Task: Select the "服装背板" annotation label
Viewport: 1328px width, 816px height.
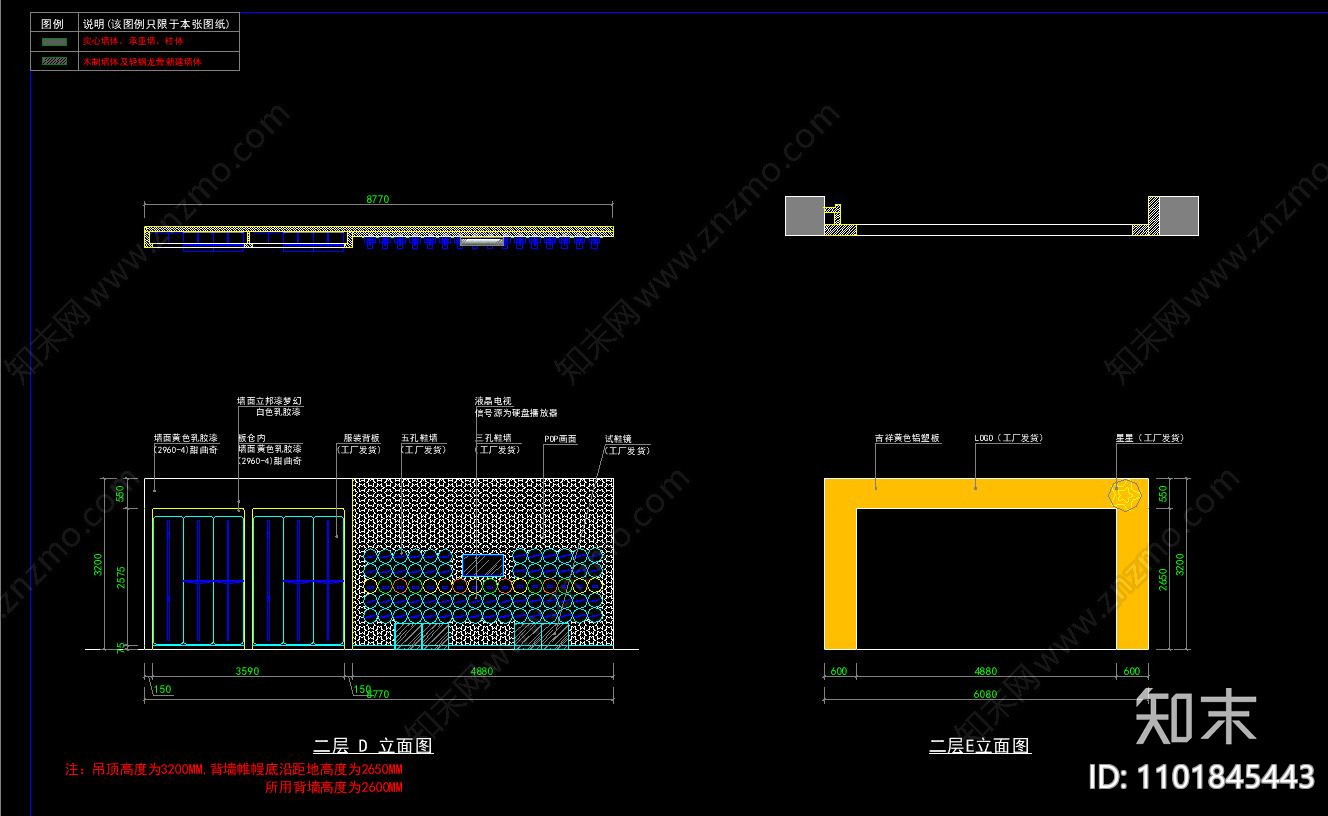Action: (361, 438)
